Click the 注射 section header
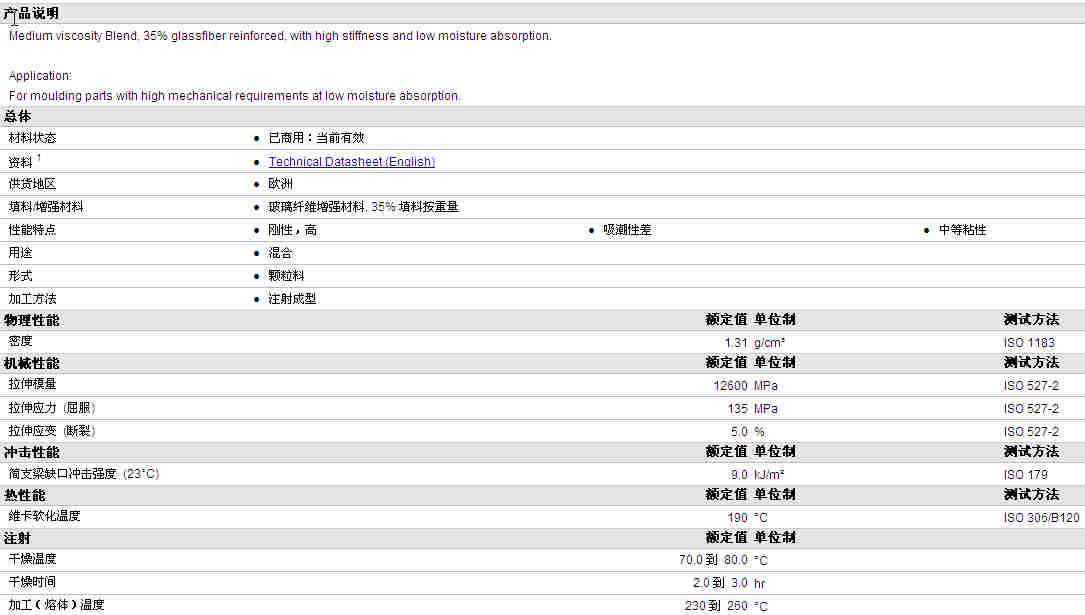 click(x=17, y=538)
